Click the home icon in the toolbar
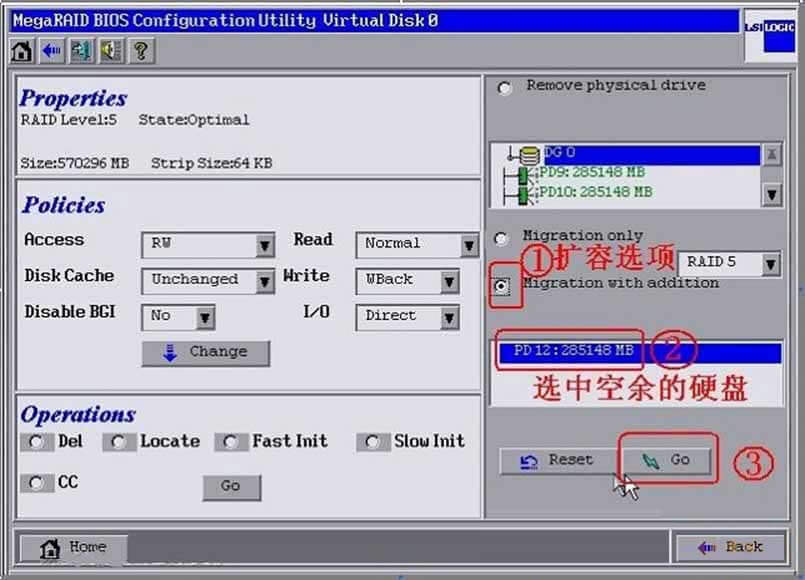The image size is (805, 580). point(22,51)
